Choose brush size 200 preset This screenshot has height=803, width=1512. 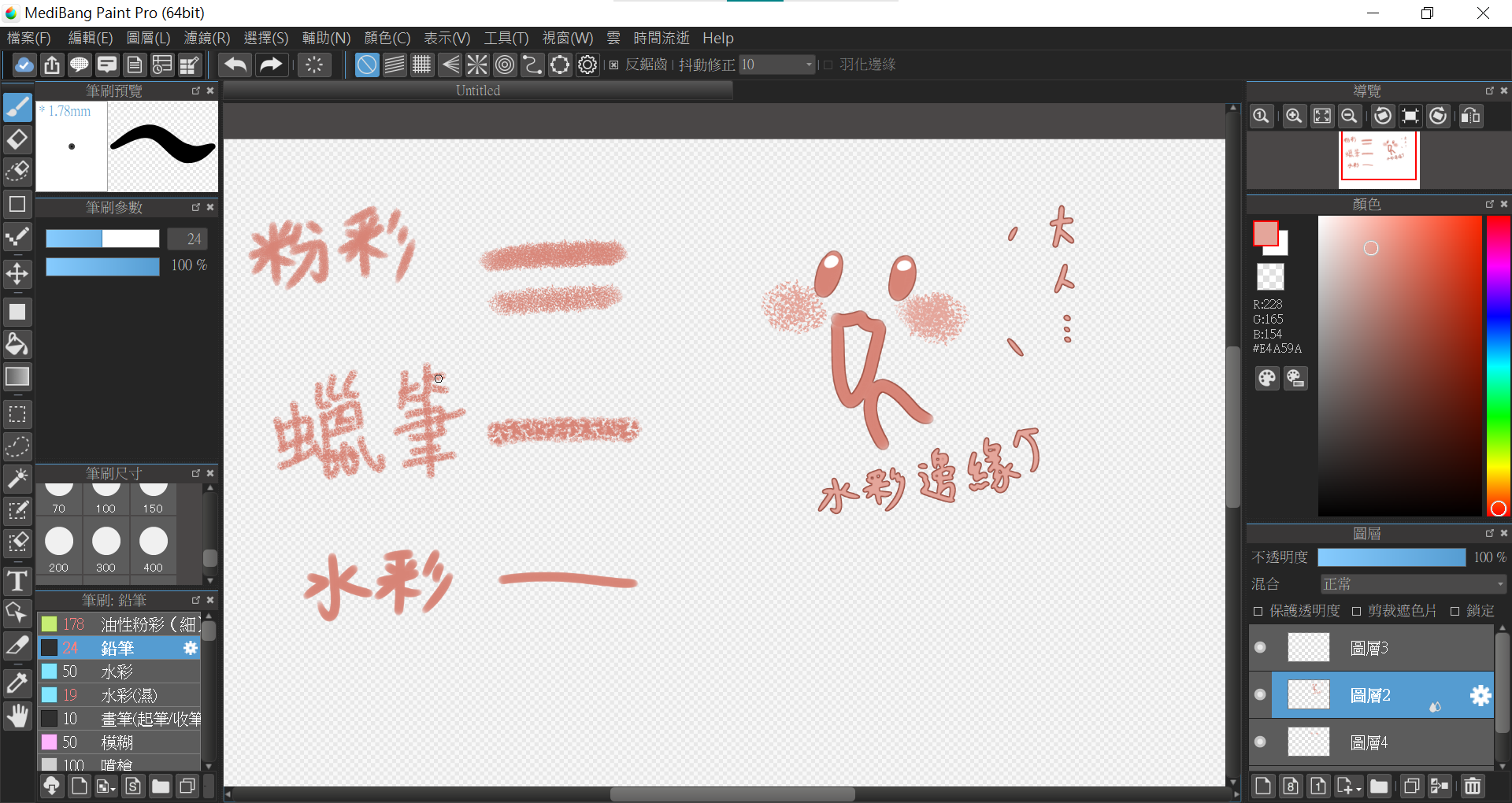coord(59,547)
